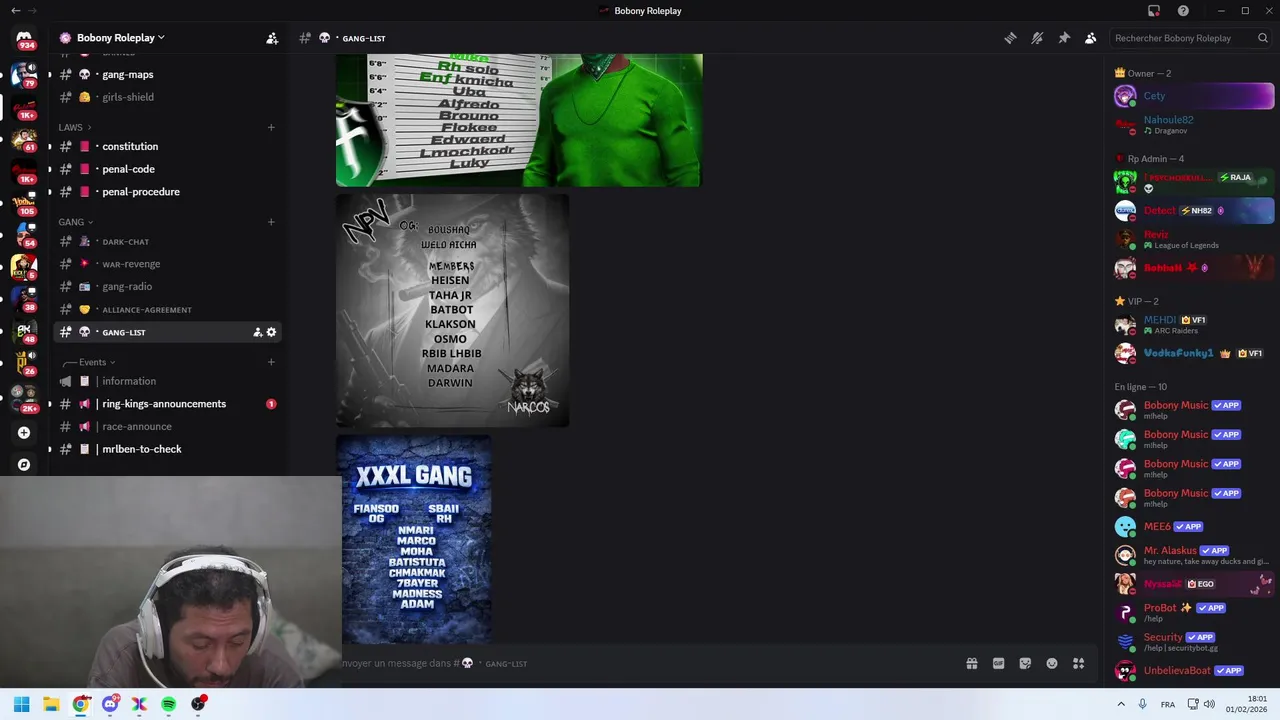Image resolution: width=1280 pixels, height=720 pixels.
Task: Open ring-kings-announcements channel
Action: click(167, 404)
